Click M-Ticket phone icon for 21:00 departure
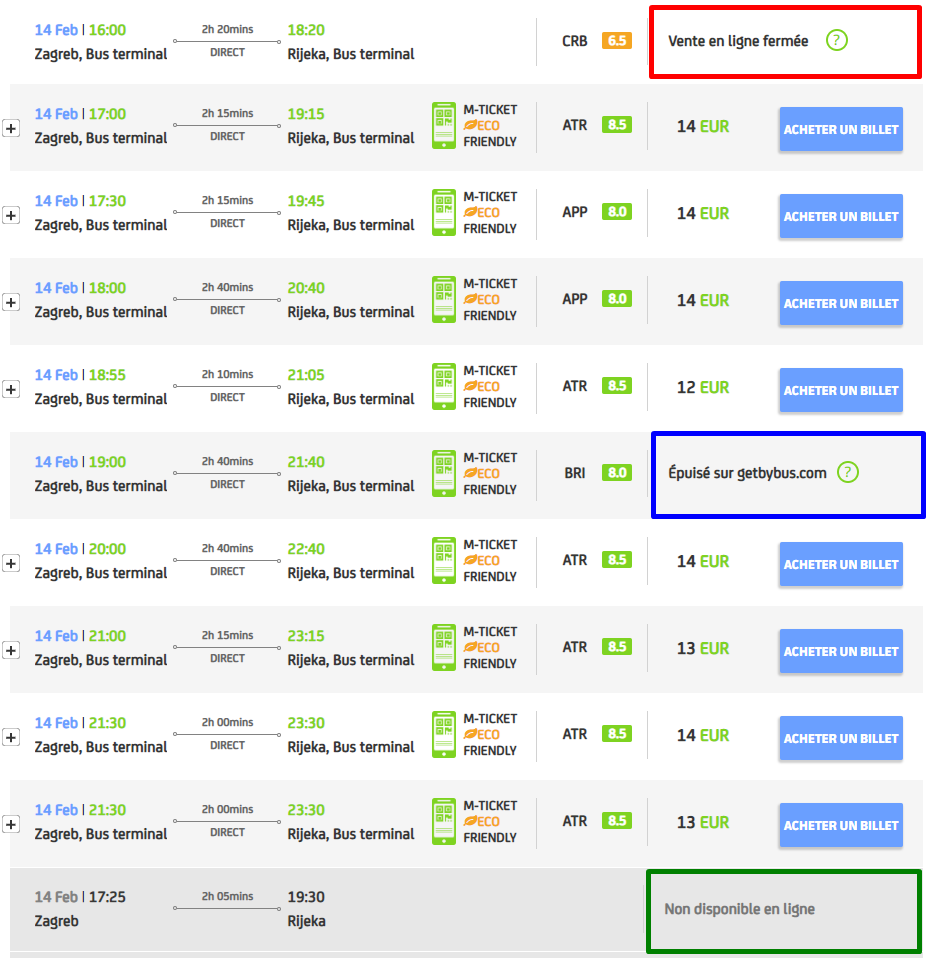The image size is (926, 958). click(443, 647)
